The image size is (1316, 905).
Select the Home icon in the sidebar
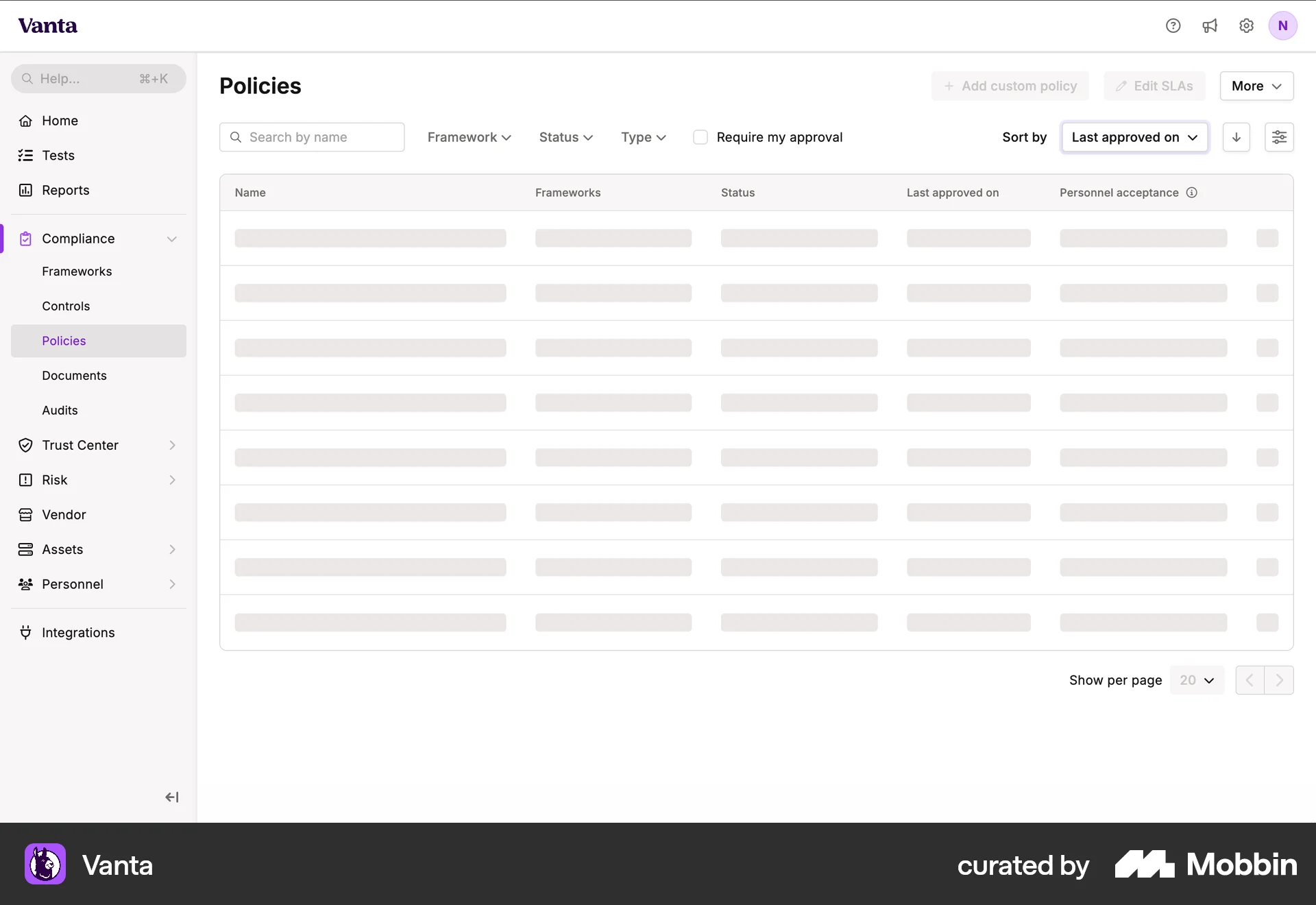pos(25,121)
